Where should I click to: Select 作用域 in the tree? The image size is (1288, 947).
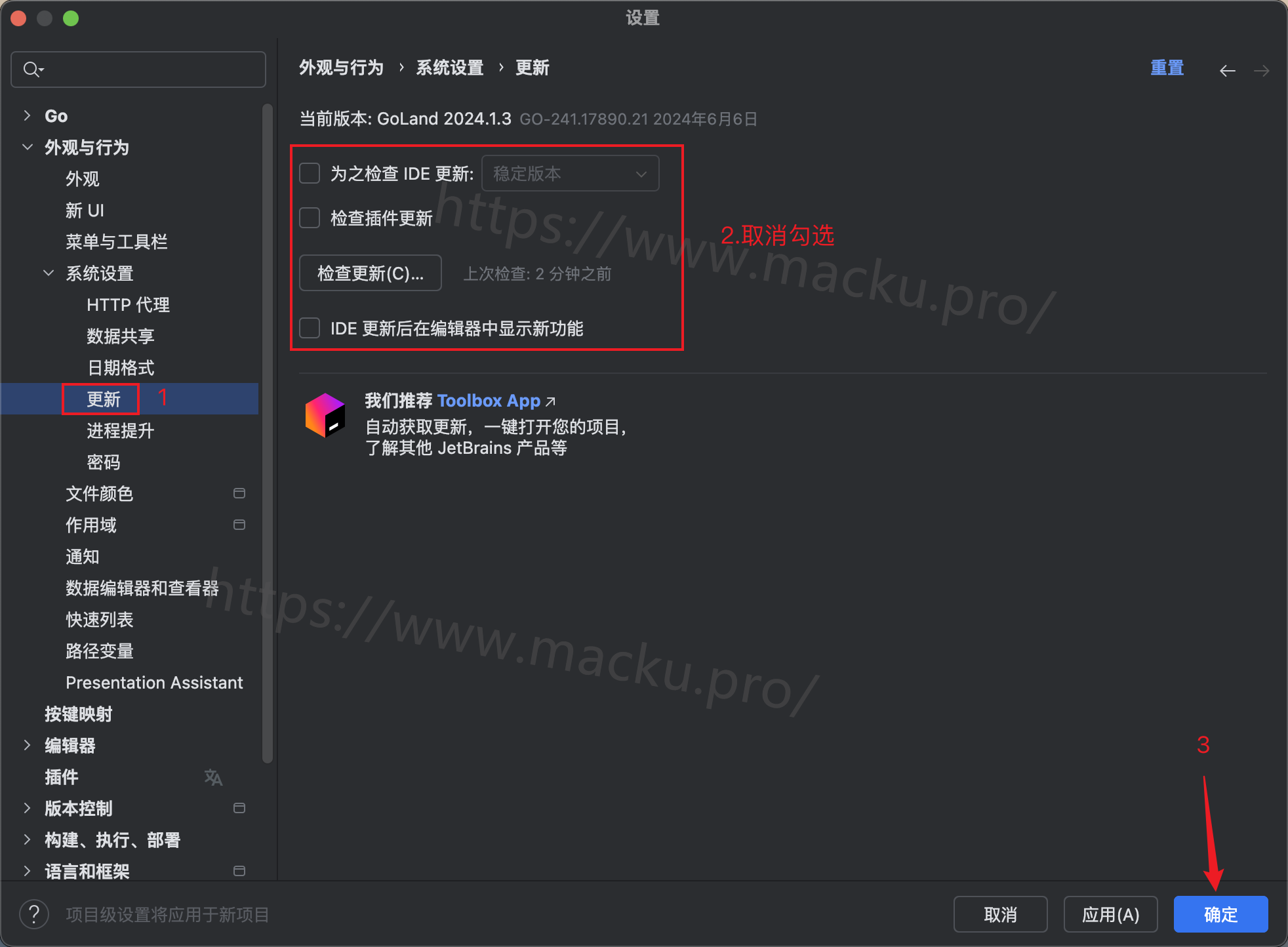coord(91,525)
